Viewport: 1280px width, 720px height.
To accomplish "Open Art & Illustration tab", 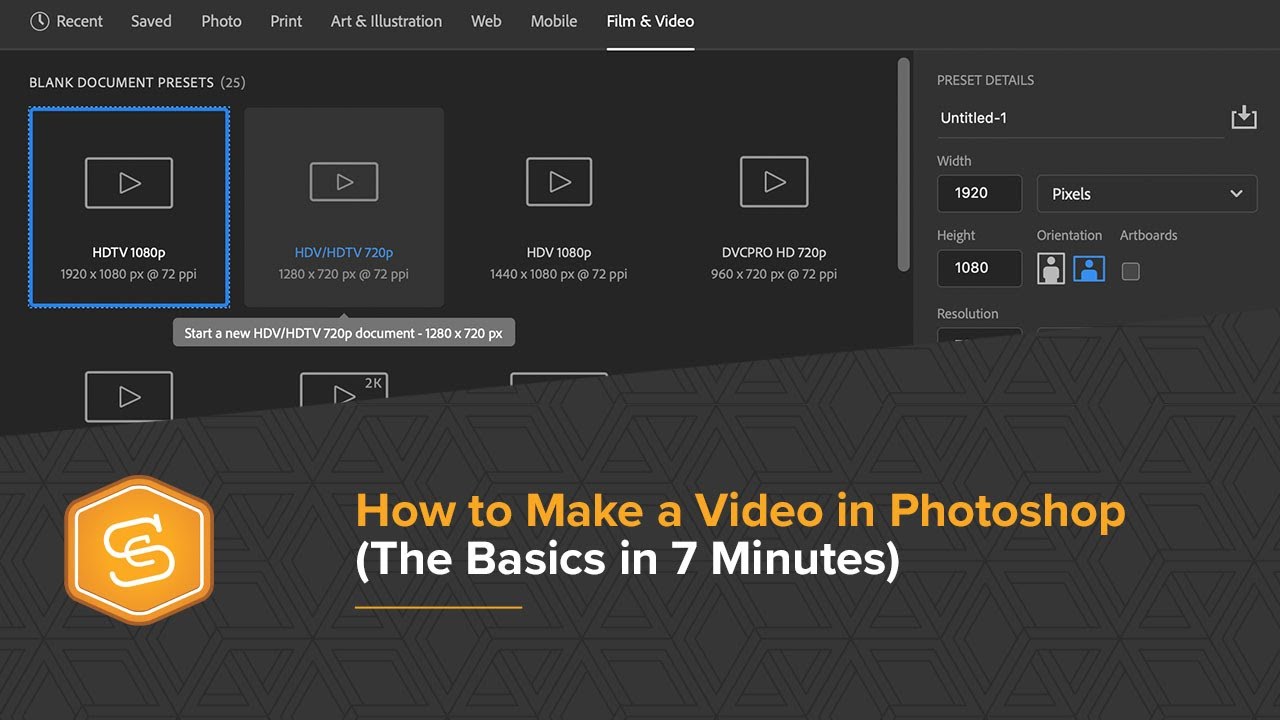I will pyautogui.click(x=386, y=21).
